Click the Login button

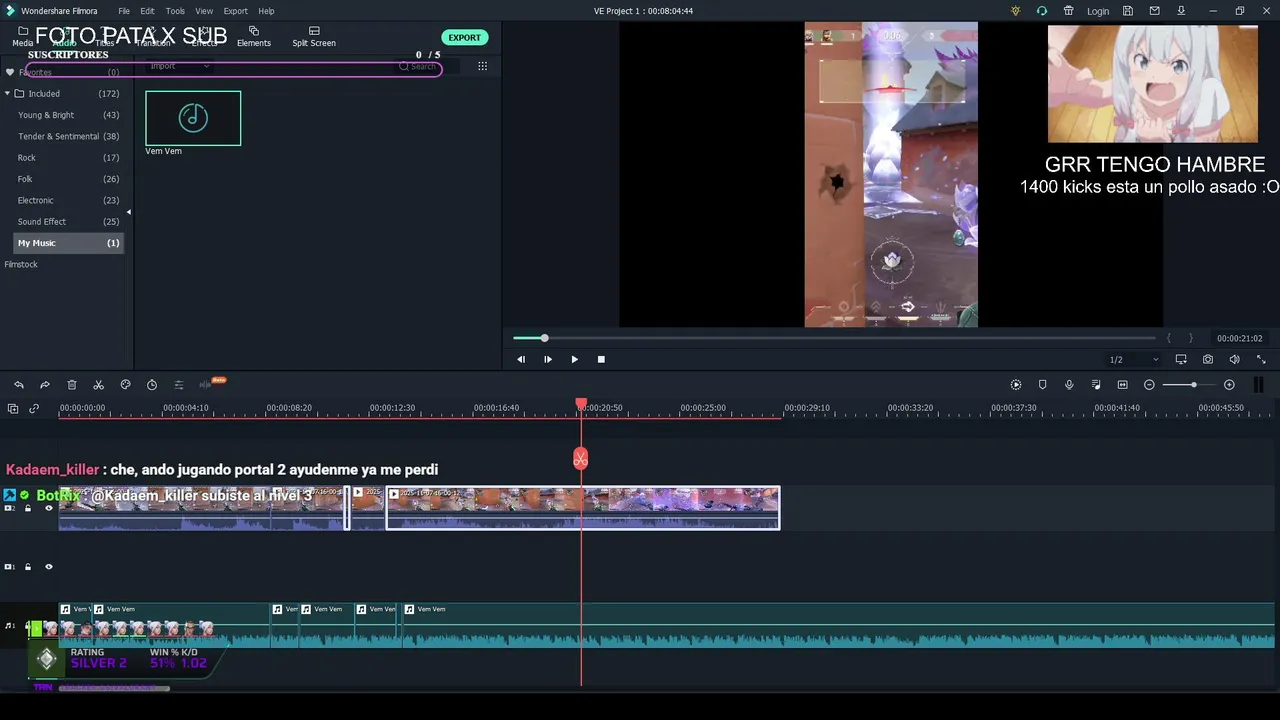coord(1098,11)
